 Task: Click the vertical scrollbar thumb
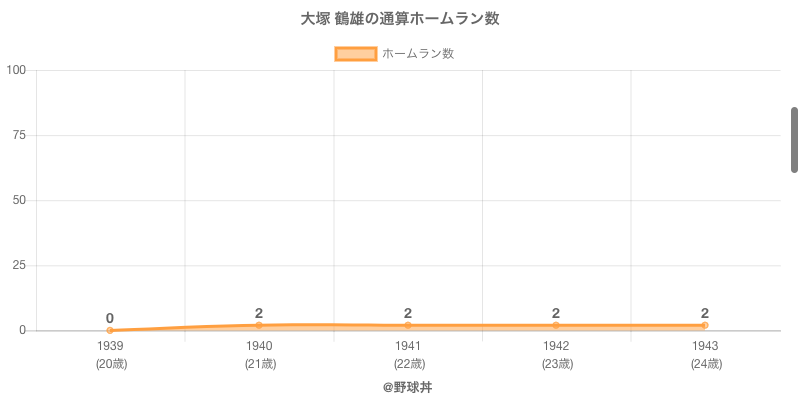794,140
